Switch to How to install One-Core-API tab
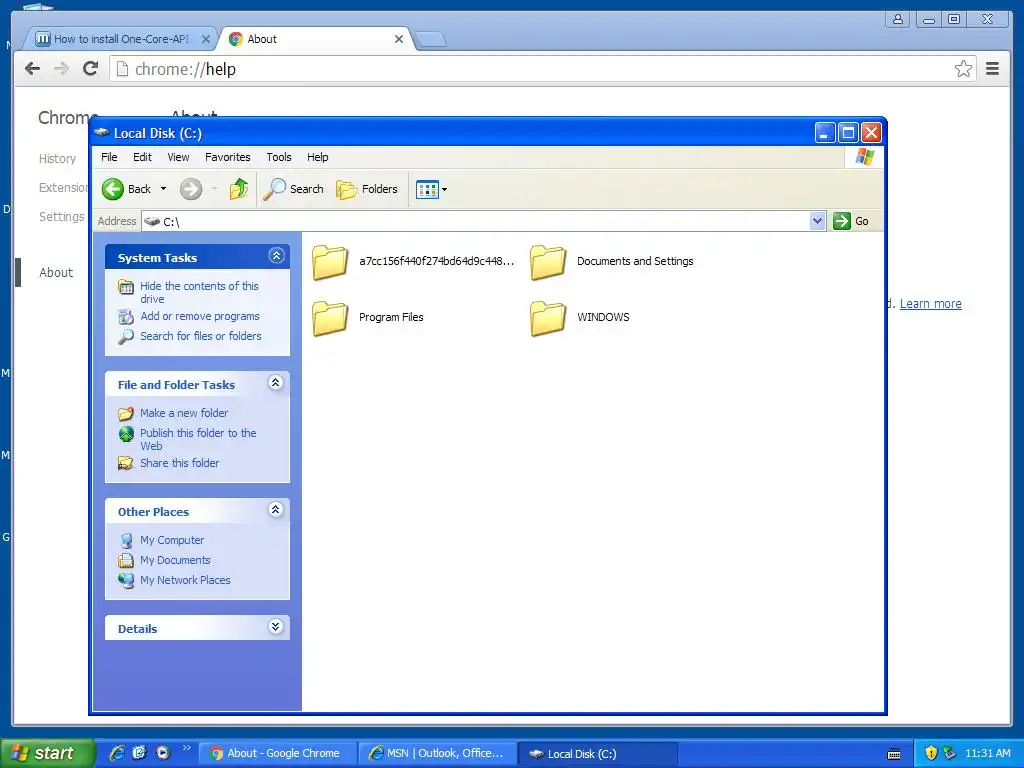The image size is (1024, 768). (x=121, y=39)
